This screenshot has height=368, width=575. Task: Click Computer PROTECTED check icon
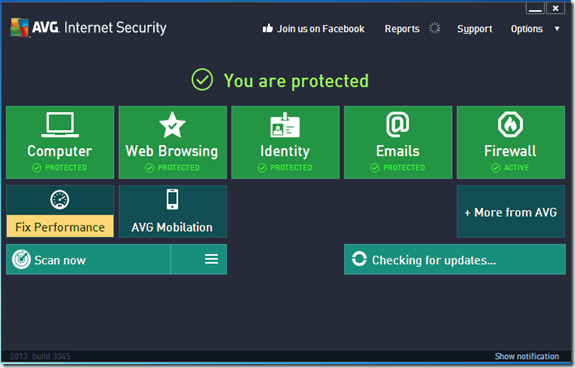[37, 168]
